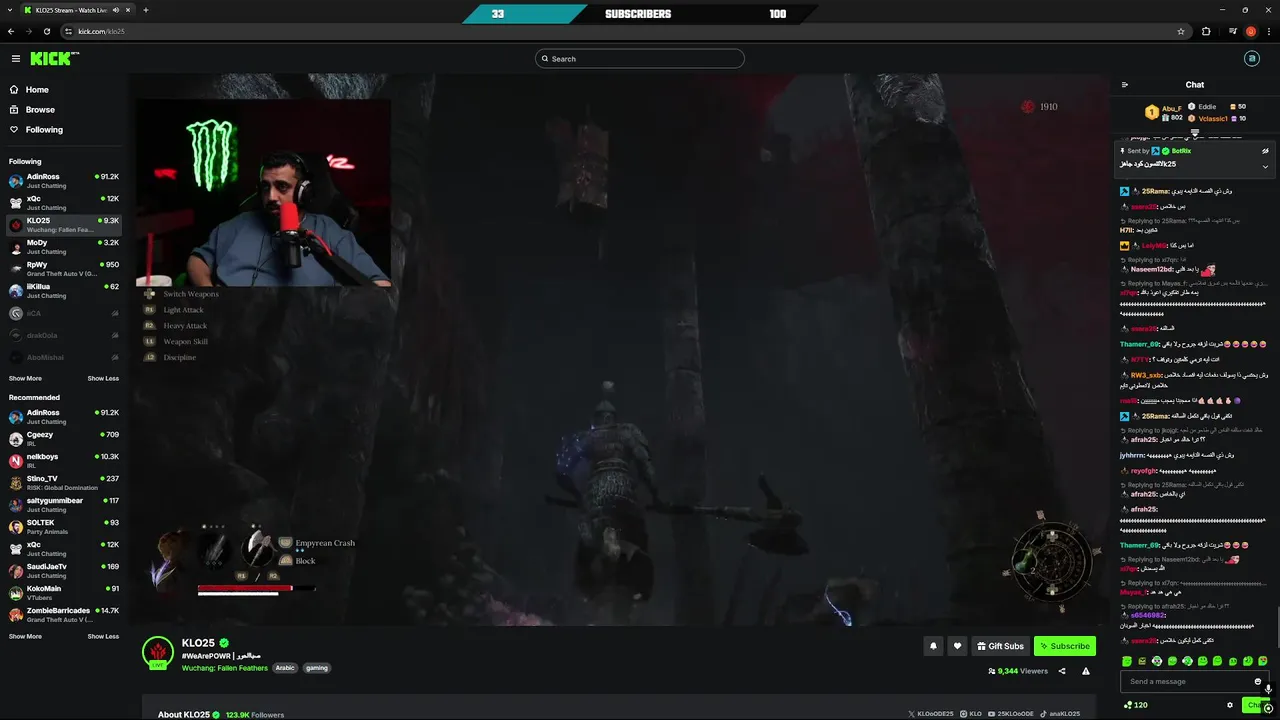The height and width of the screenshot is (720, 1280).
Task: Hide the pinned BotRix message
Action: pos(1265,151)
